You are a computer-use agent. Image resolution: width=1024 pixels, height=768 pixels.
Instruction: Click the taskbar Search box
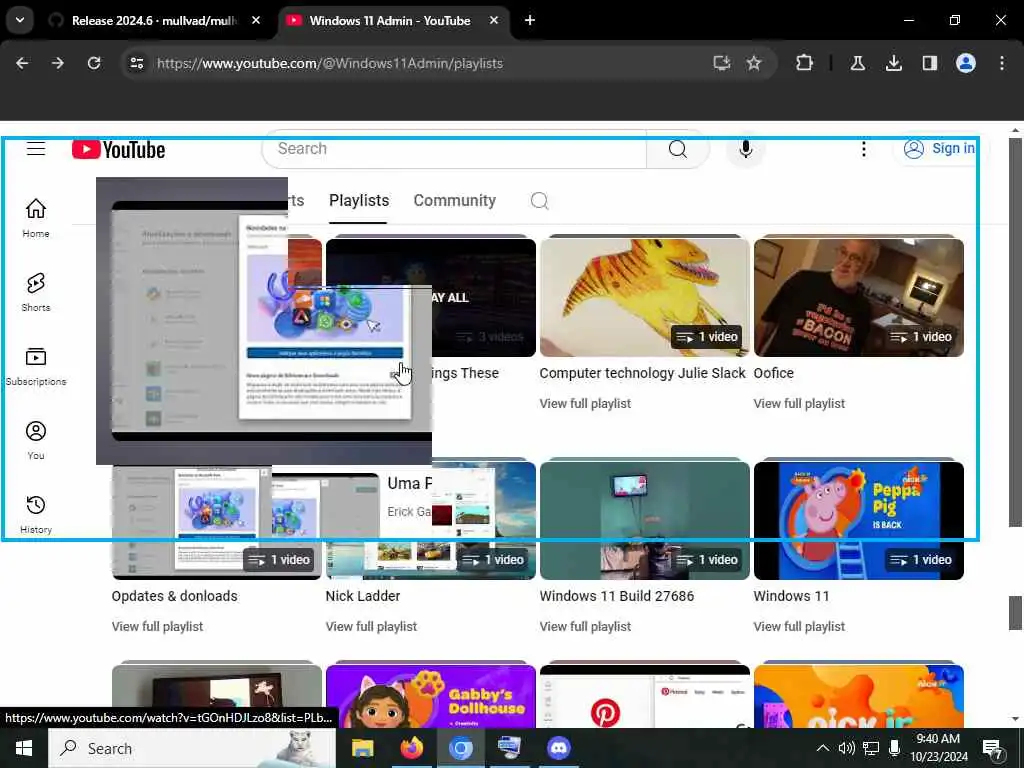click(192, 748)
